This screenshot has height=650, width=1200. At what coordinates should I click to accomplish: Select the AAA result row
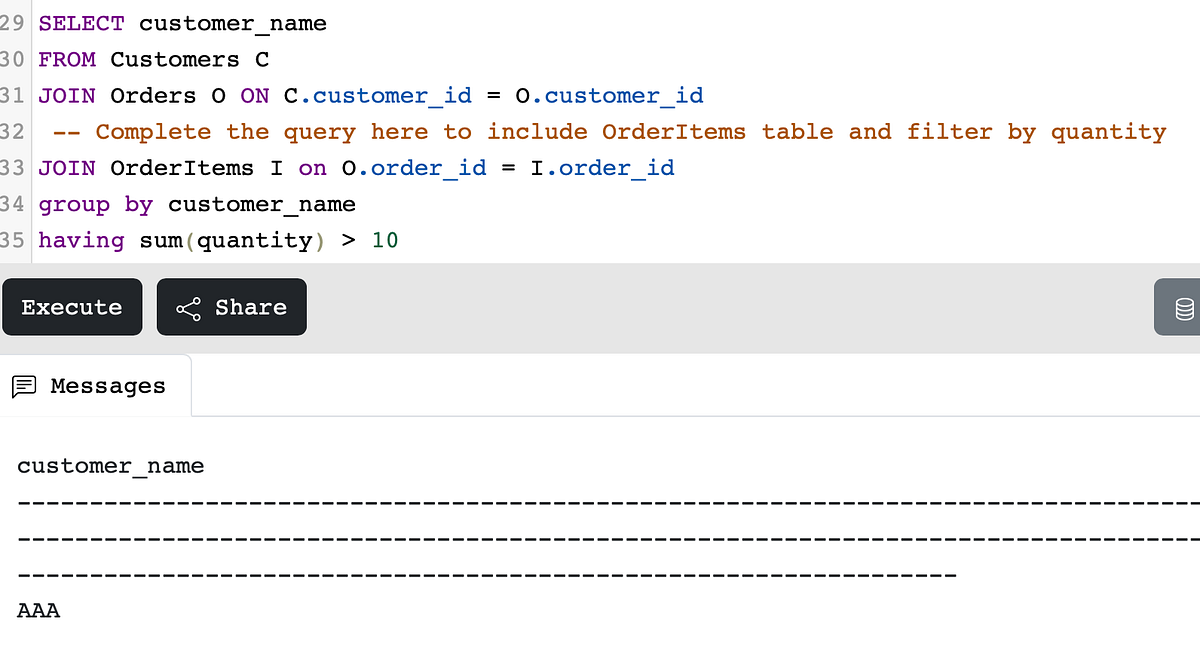coord(38,610)
